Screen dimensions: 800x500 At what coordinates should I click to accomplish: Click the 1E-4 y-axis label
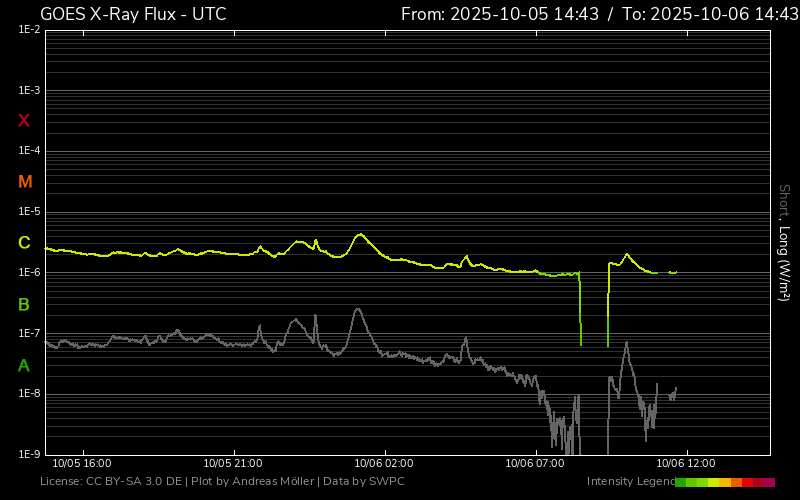(29, 151)
